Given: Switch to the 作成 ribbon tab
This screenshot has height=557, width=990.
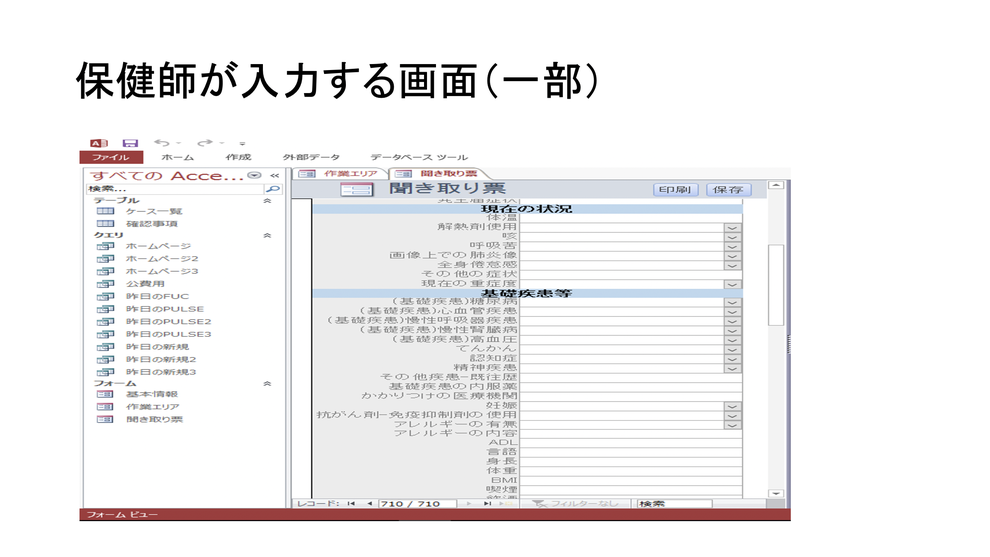Looking at the screenshot, I should [238, 157].
